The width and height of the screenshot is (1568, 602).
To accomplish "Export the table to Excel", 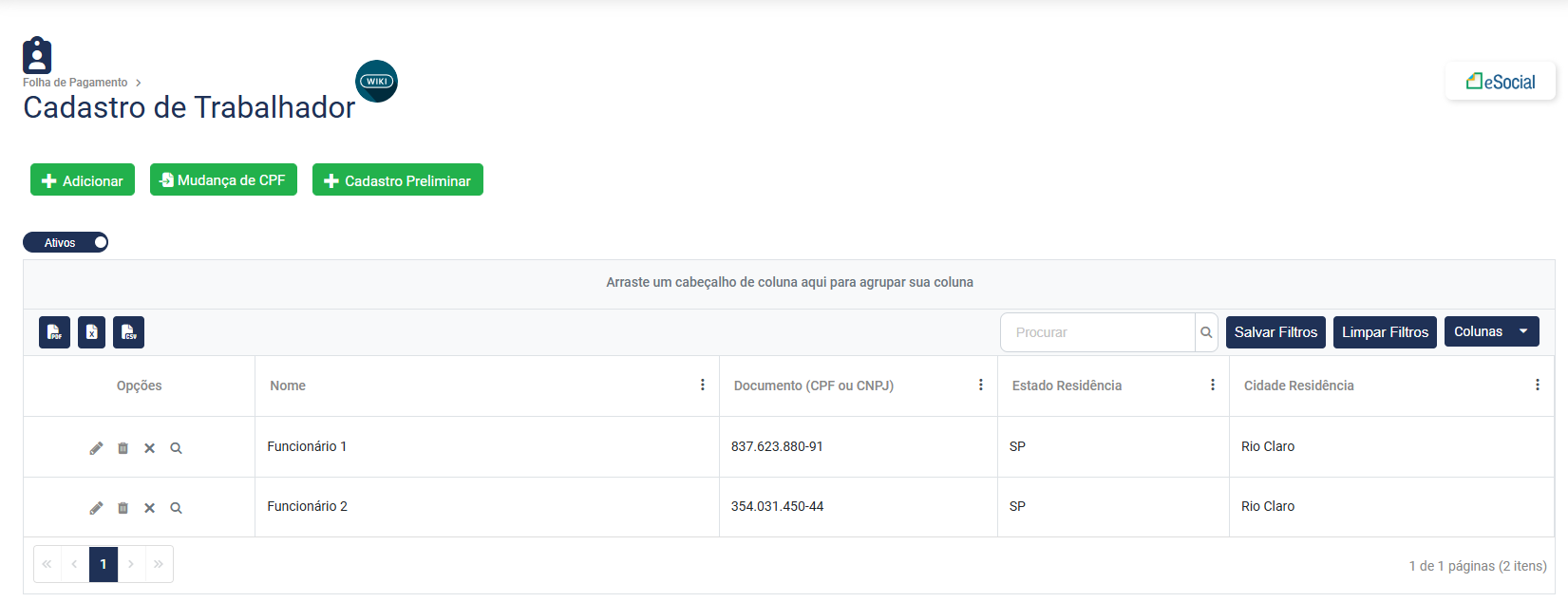I will [91, 332].
